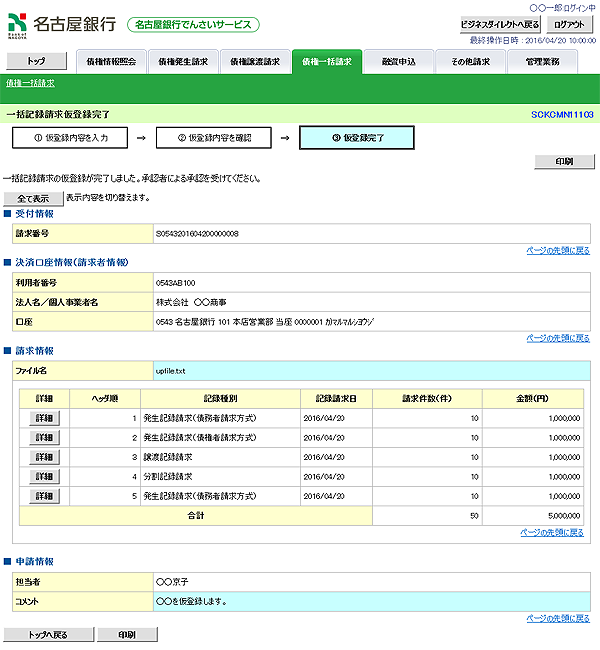Click the 記録種別 column header
The height and width of the screenshot is (650, 600).
point(220,399)
